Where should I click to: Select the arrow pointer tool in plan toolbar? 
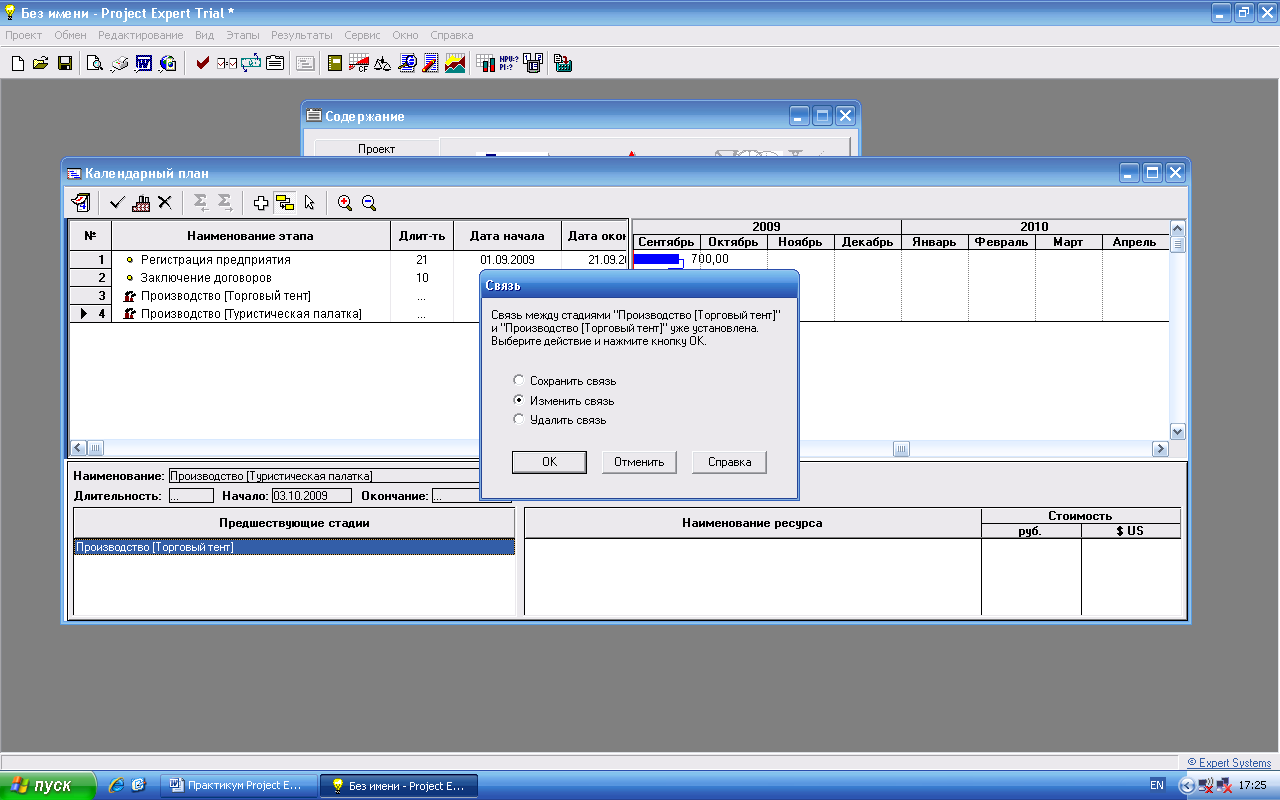click(x=309, y=202)
